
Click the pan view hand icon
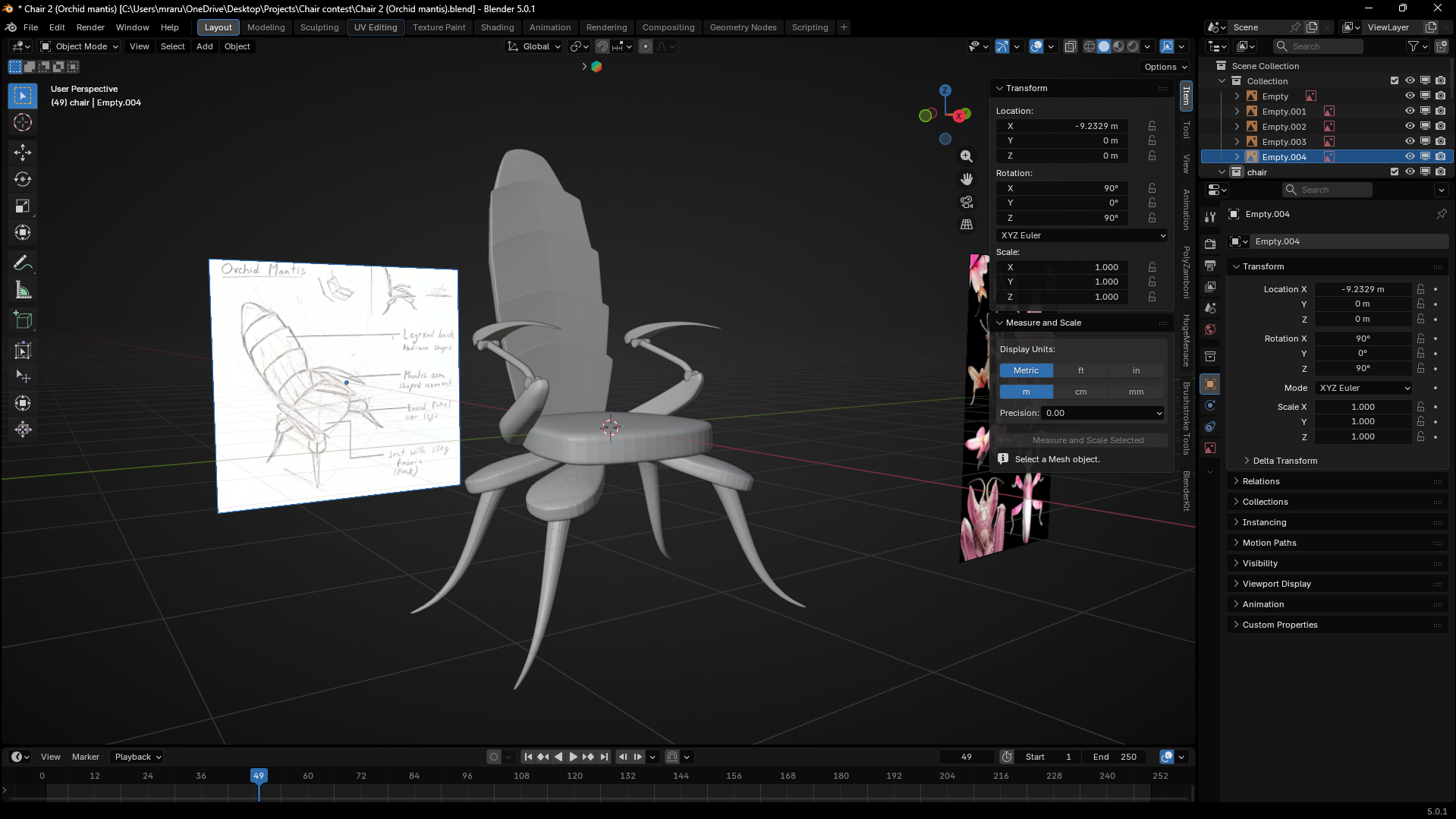point(967,179)
